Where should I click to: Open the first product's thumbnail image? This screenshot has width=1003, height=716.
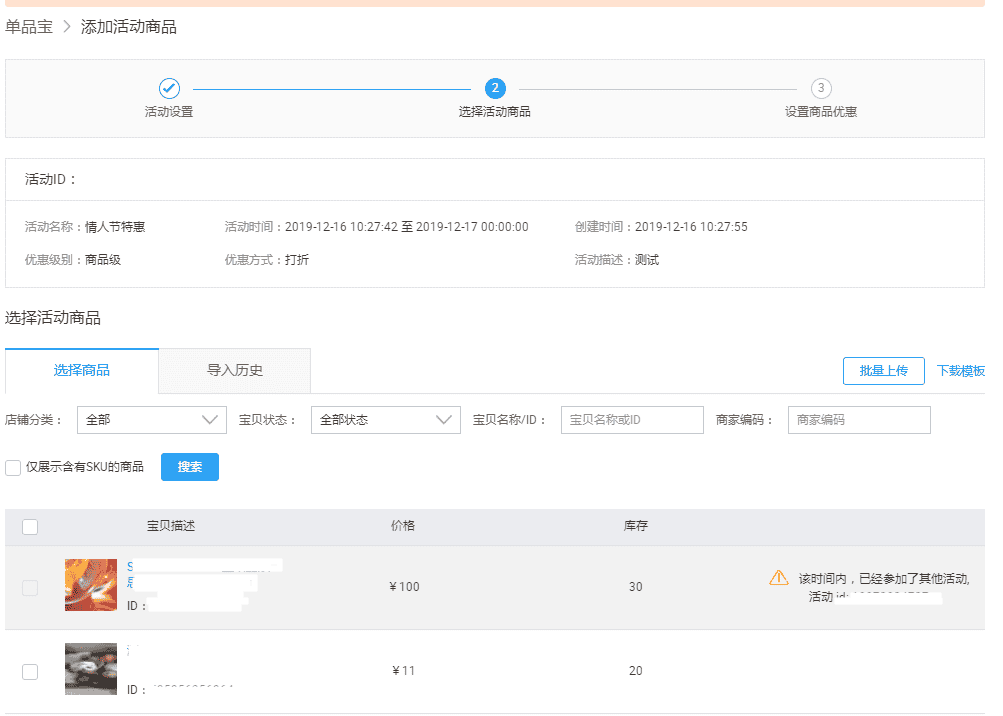[x=91, y=585]
